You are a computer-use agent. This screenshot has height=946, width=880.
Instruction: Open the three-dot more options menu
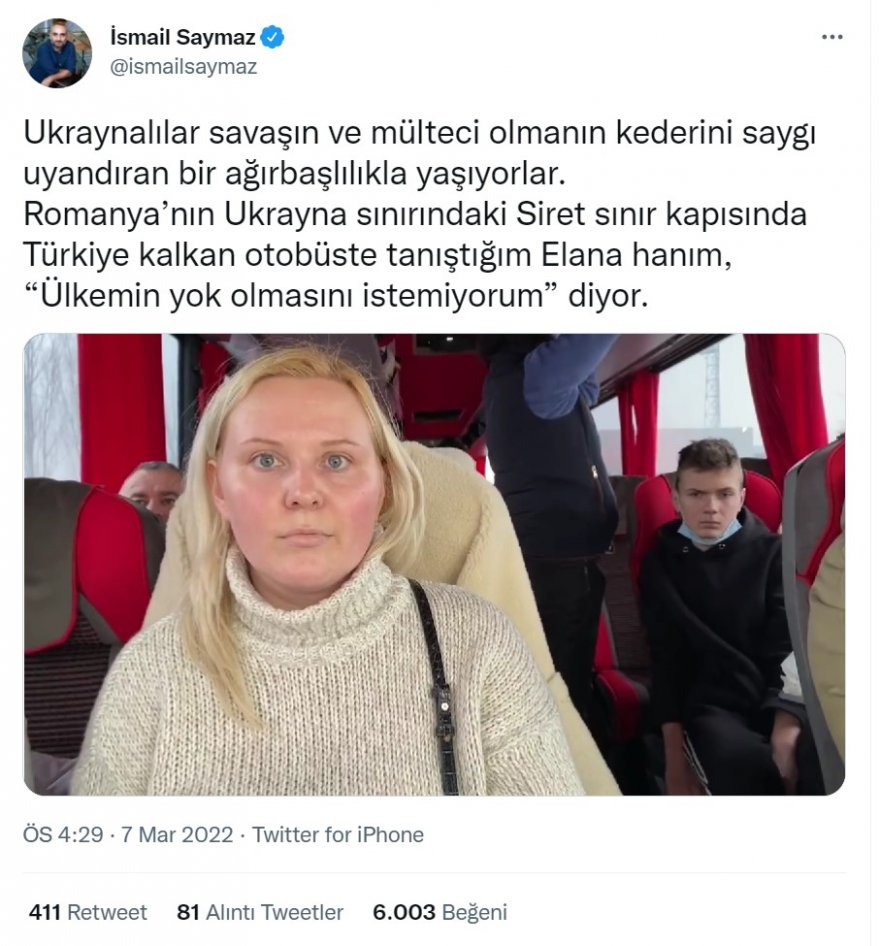pyautogui.click(x=832, y=37)
